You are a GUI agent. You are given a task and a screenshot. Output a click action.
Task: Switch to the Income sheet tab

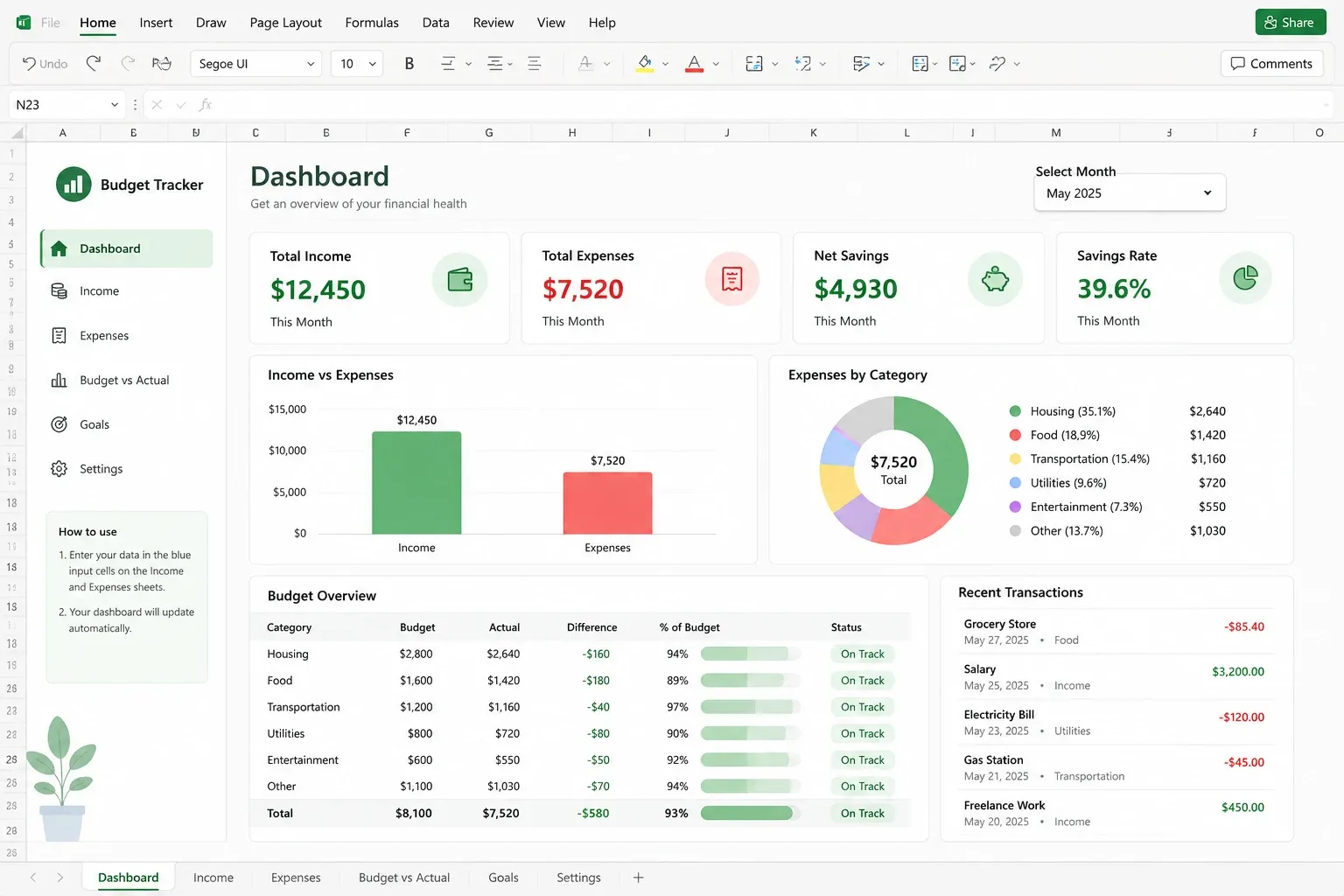213,878
